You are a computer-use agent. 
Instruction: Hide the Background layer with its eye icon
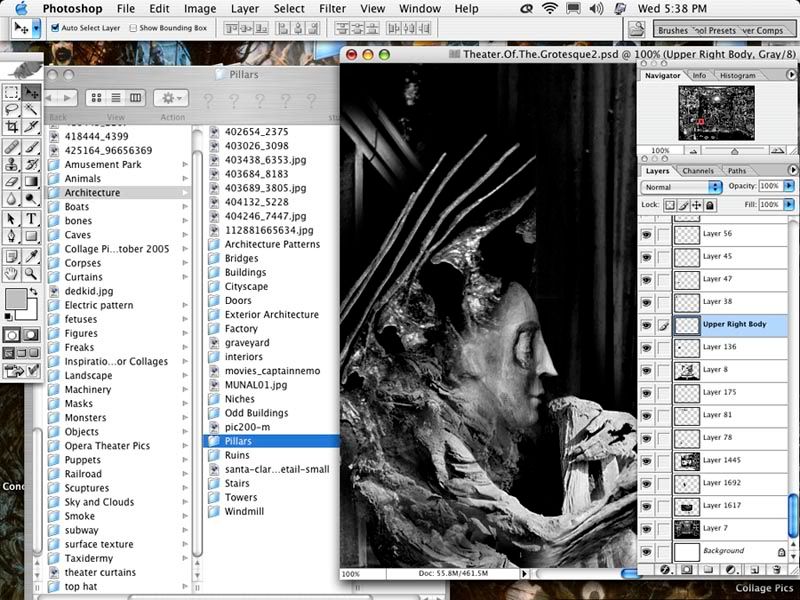646,551
